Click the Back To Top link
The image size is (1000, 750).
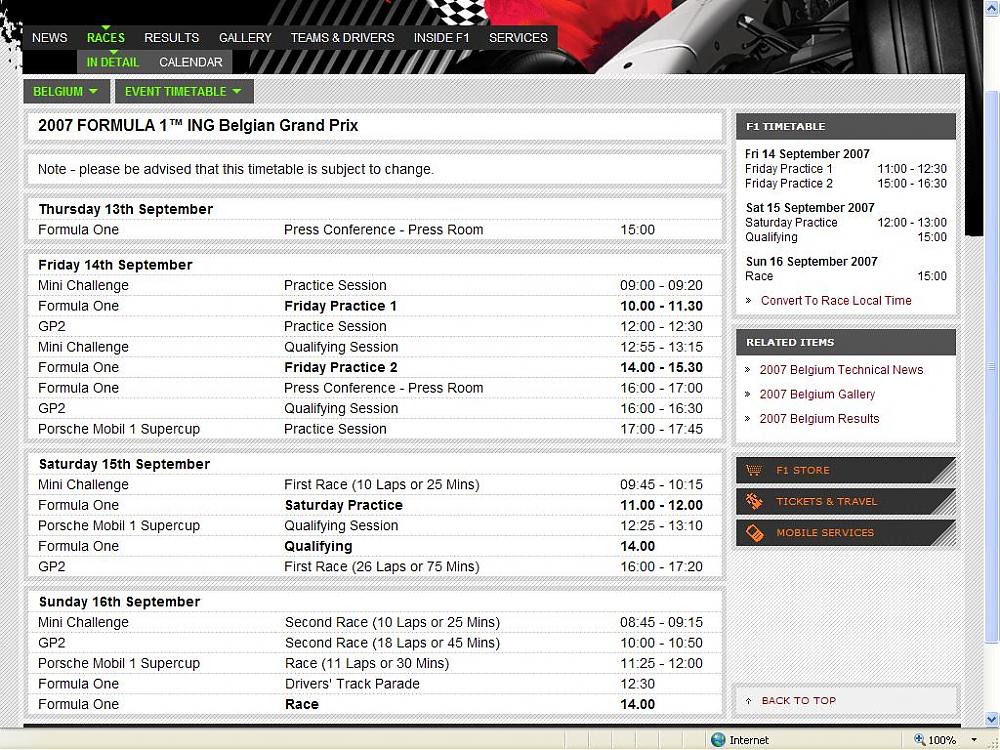point(798,701)
